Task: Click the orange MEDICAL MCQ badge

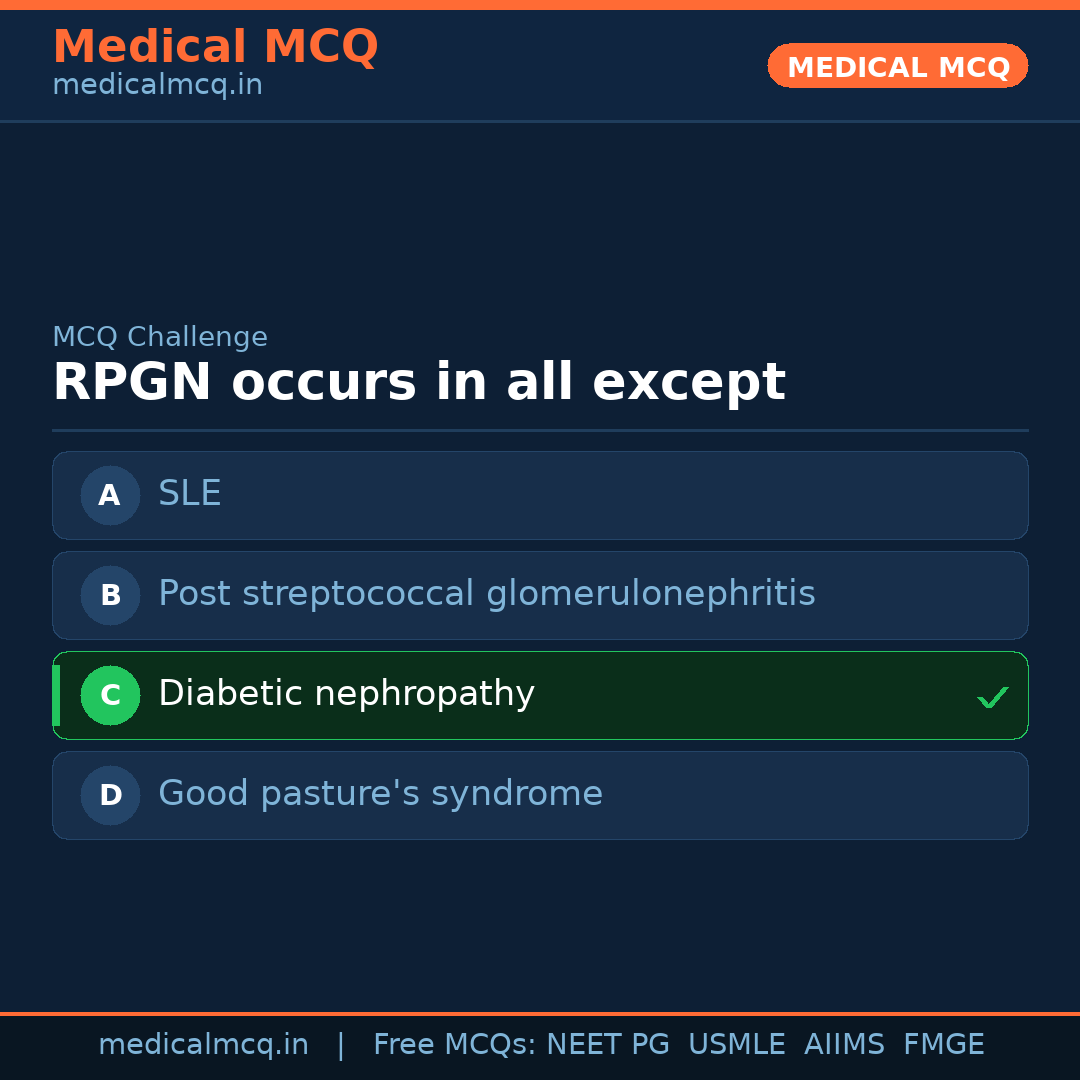Action: coord(897,67)
